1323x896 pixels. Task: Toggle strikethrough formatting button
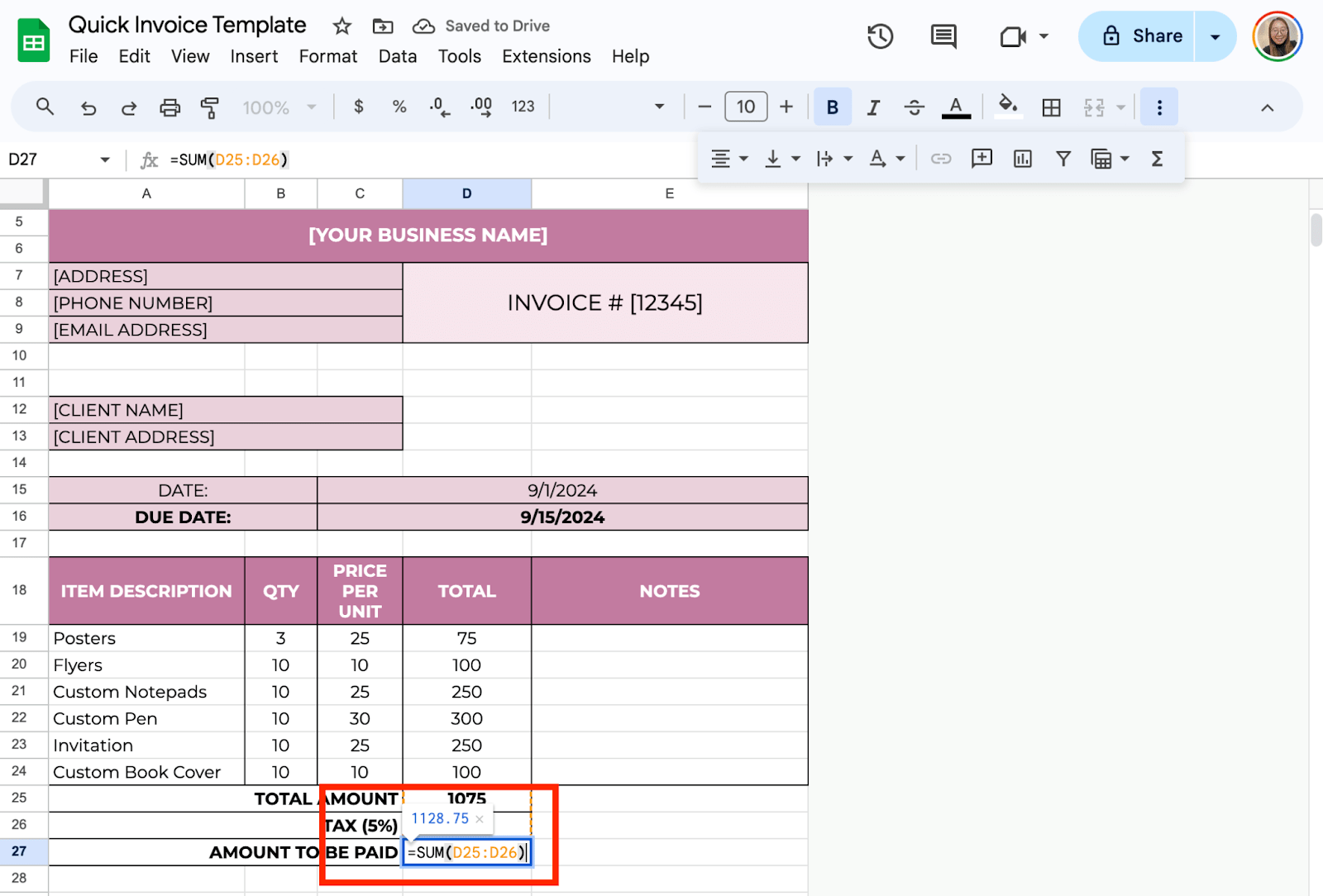pos(914,107)
